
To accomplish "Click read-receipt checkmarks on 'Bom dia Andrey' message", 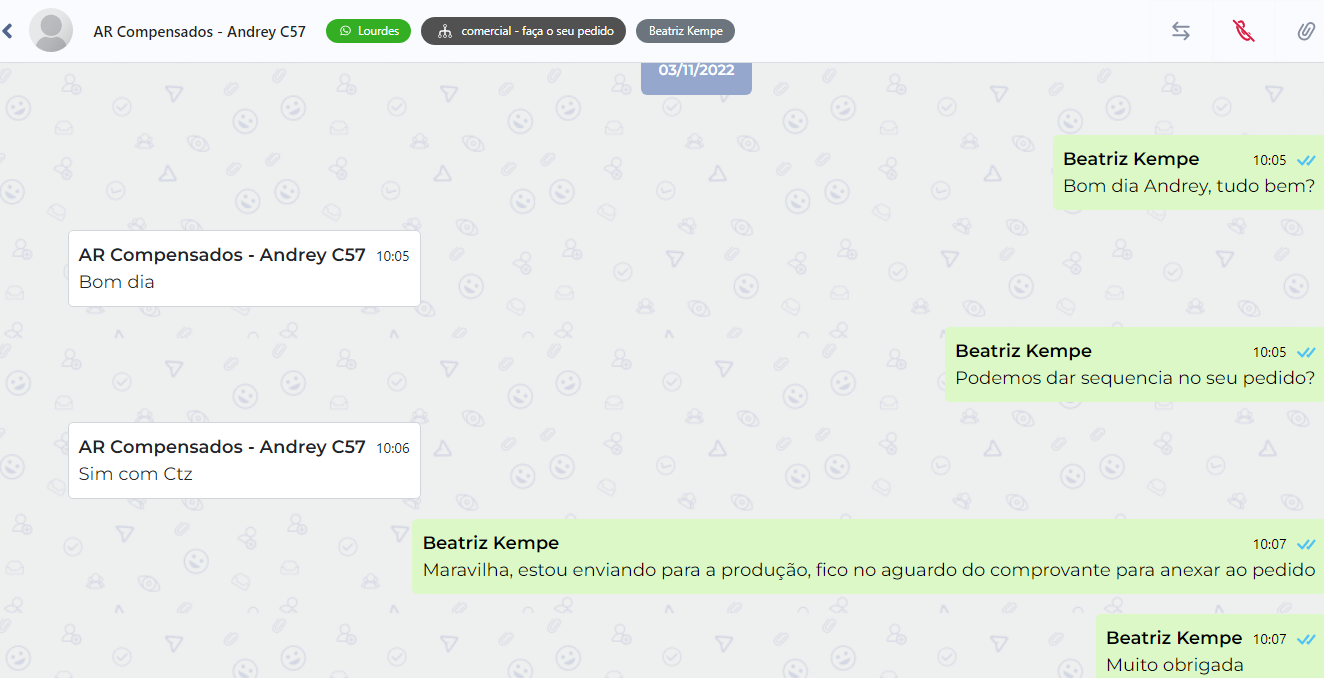I will click(1305, 160).
